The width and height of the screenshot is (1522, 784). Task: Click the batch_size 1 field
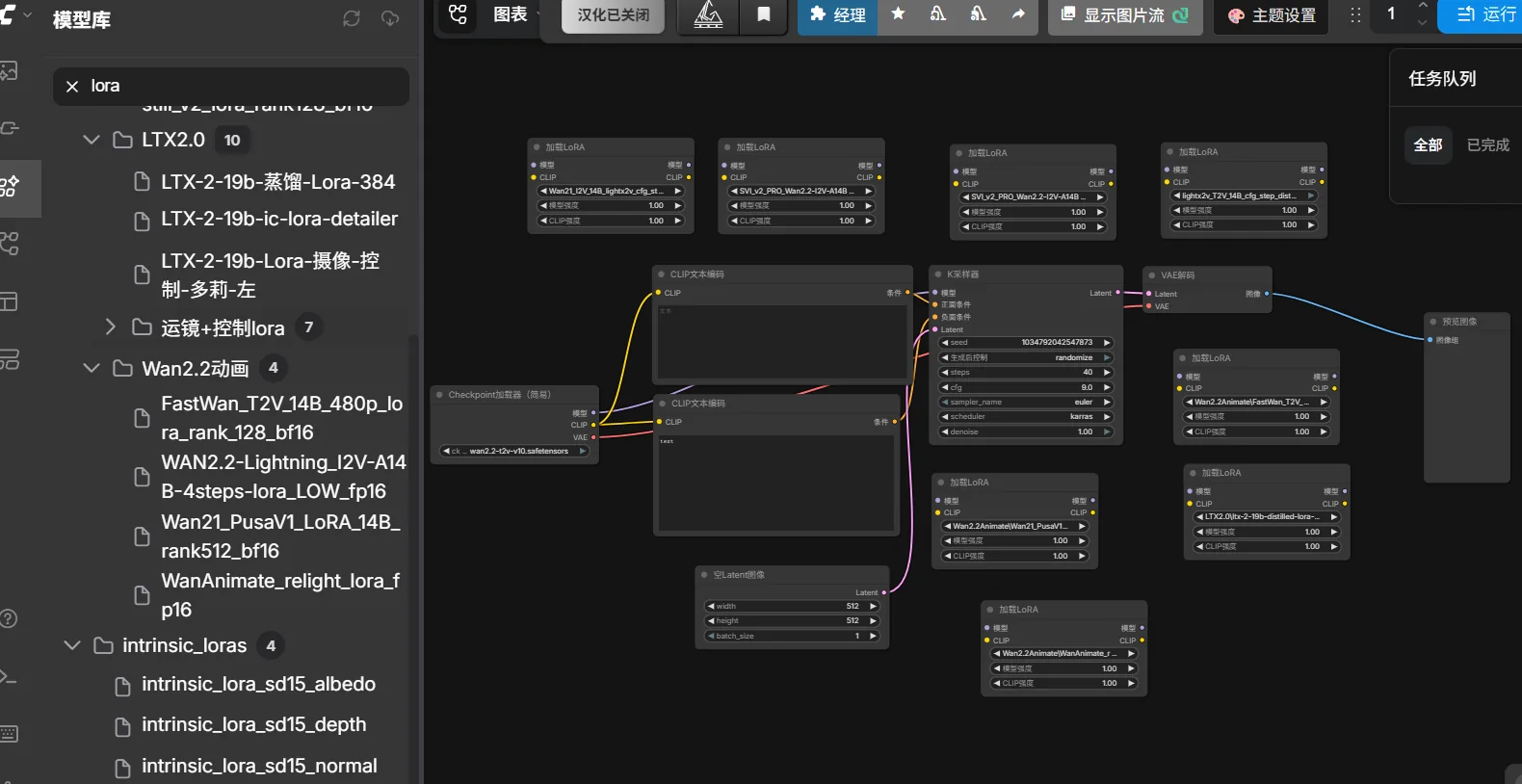792,637
